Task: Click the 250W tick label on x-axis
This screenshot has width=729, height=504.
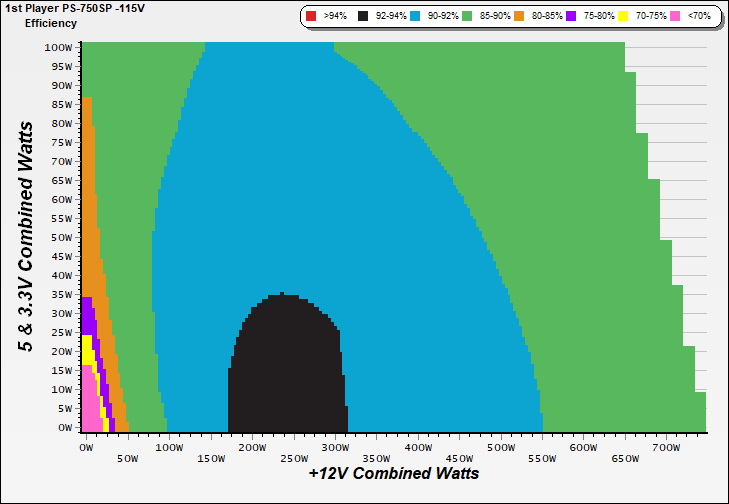Action: (x=293, y=449)
